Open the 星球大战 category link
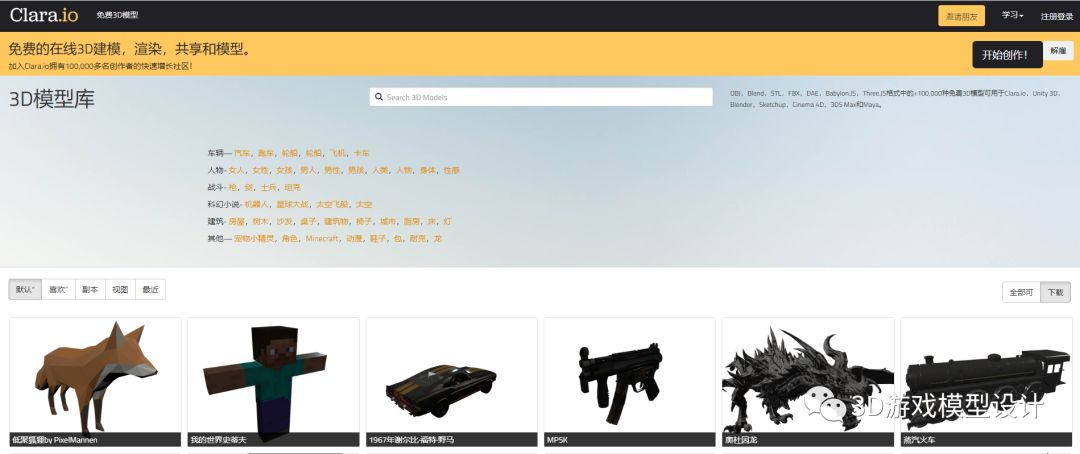Image resolution: width=1080 pixels, height=454 pixels. coord(292,205)
